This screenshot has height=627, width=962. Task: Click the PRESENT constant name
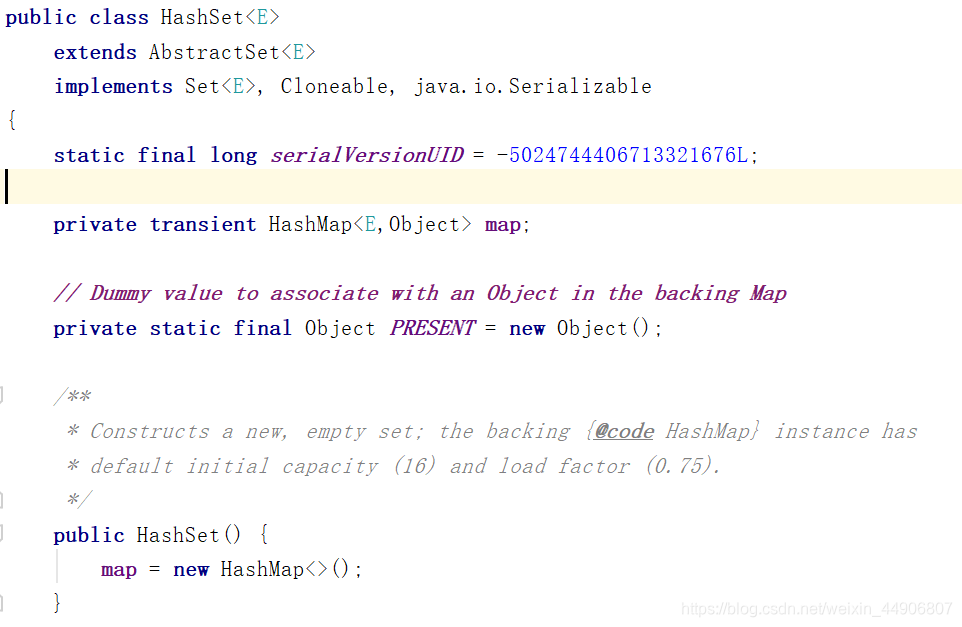click(432, 328)
